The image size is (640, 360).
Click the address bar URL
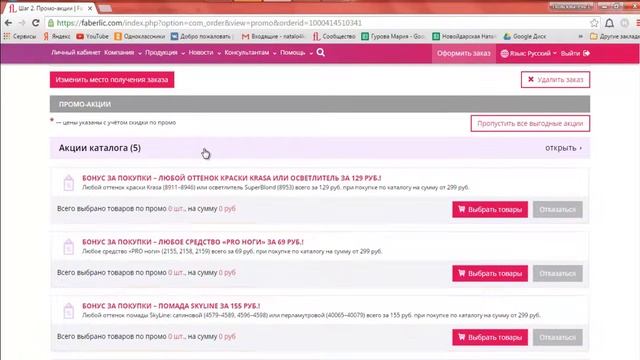click(x=209, y=23)
